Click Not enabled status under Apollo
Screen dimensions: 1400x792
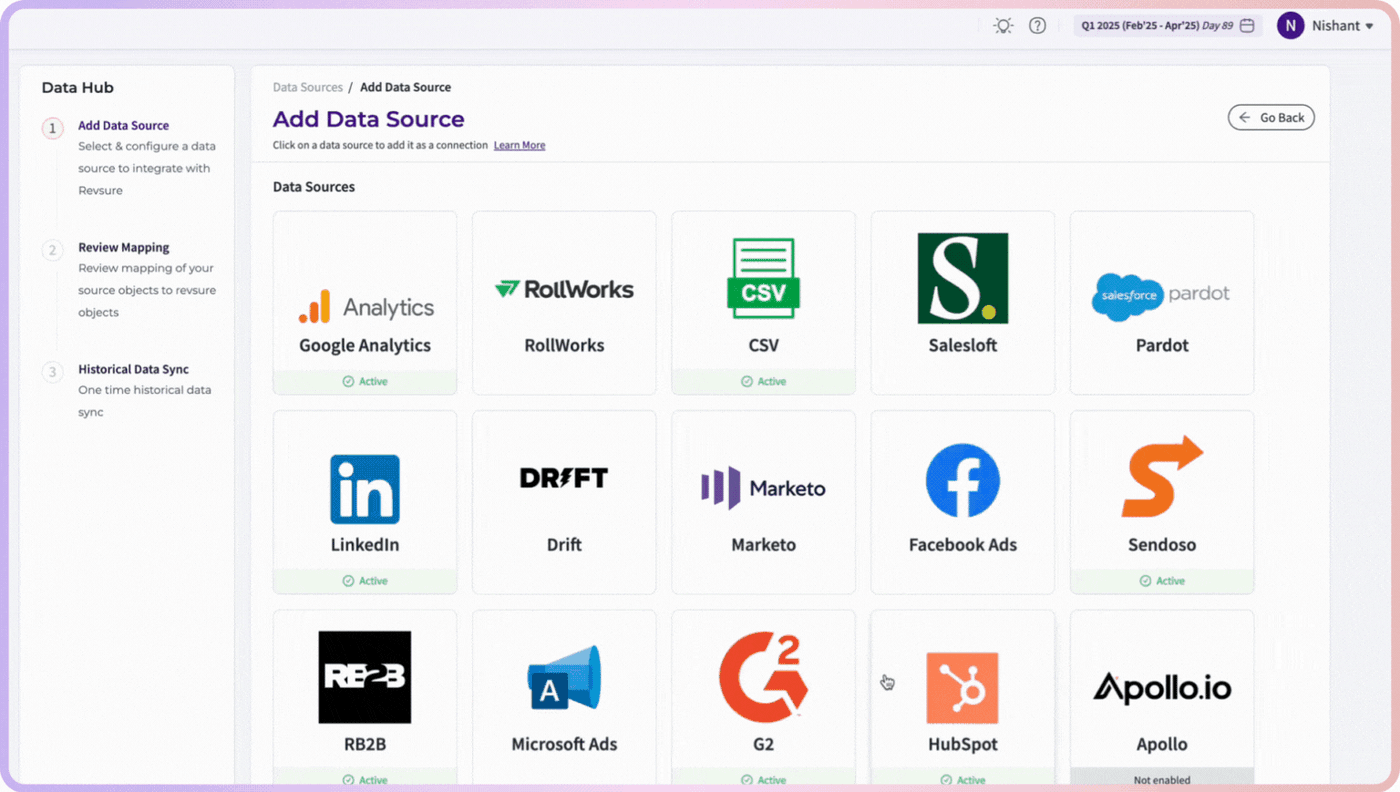(x=1162, y=780)
